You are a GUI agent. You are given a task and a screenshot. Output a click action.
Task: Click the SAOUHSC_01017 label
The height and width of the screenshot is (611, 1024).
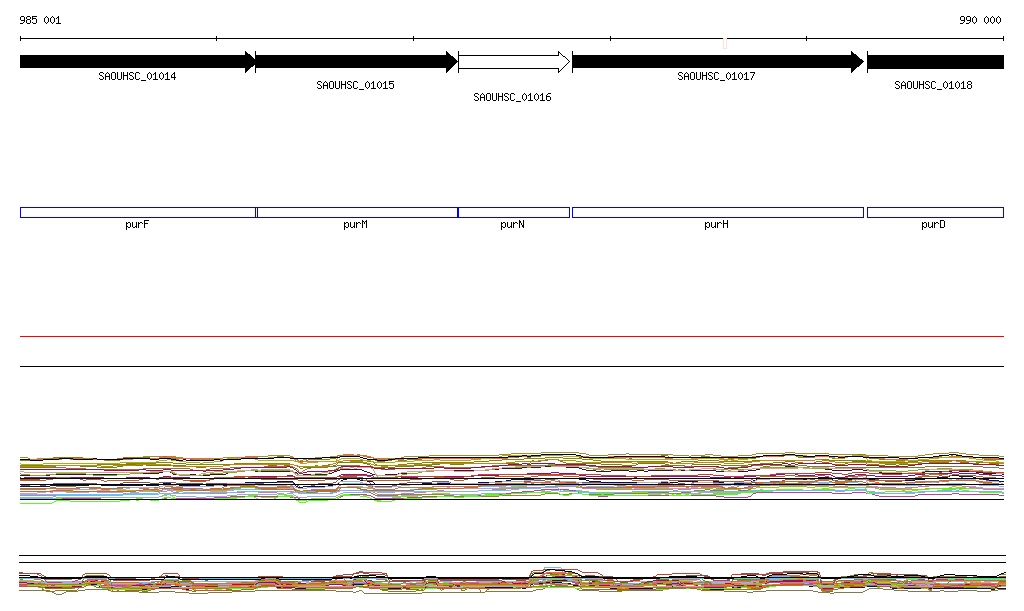click(716, 76)
